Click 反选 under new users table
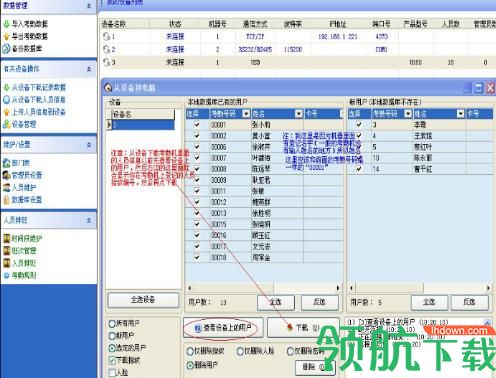Screen dimensions: 496x378 pos(469,302)
